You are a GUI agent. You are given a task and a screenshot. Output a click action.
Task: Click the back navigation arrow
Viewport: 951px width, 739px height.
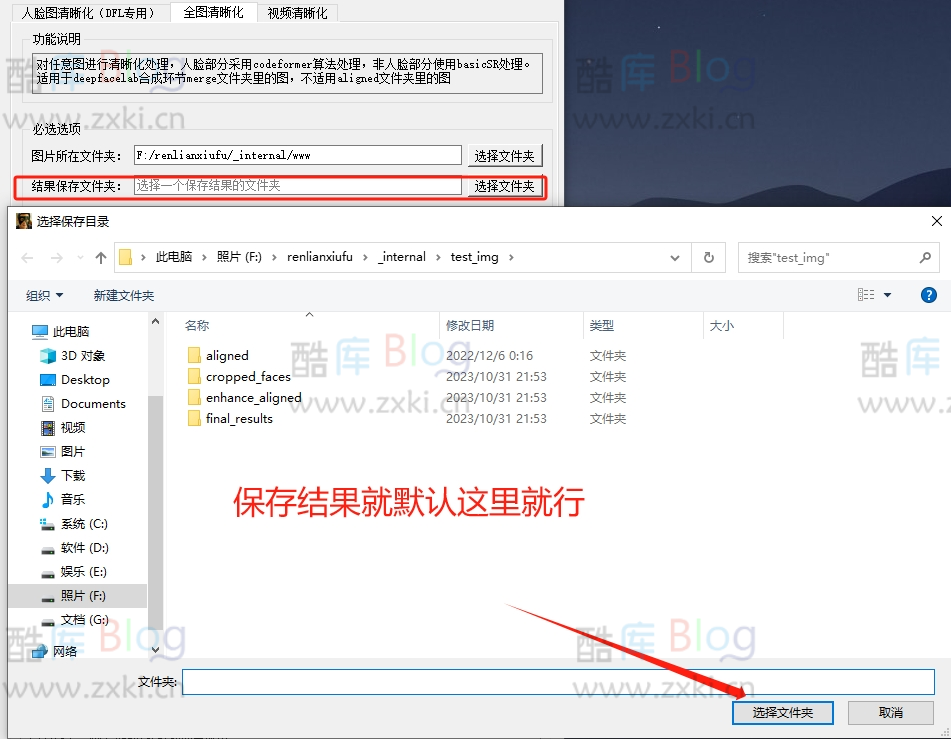point(27,257)
